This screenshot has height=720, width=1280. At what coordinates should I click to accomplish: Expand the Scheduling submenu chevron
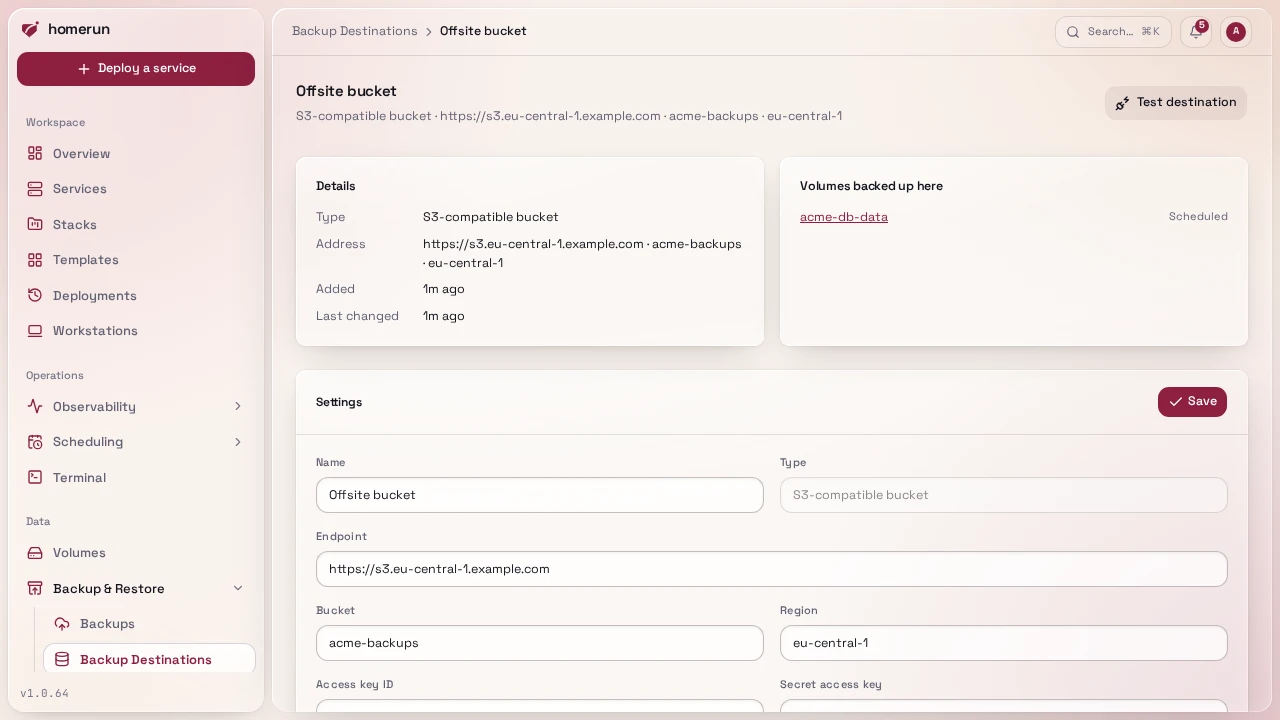(238, 442)
